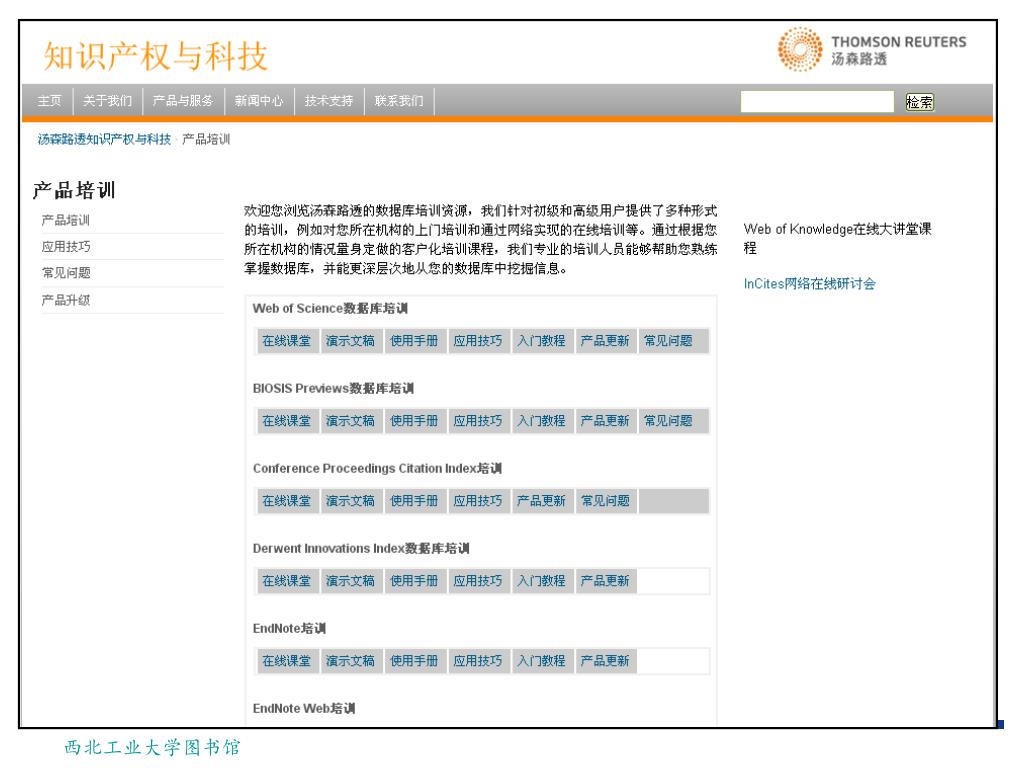Click Derwent Innovations Index数据库培训 heading
The image size is (1024, 768).
point(361,549)
